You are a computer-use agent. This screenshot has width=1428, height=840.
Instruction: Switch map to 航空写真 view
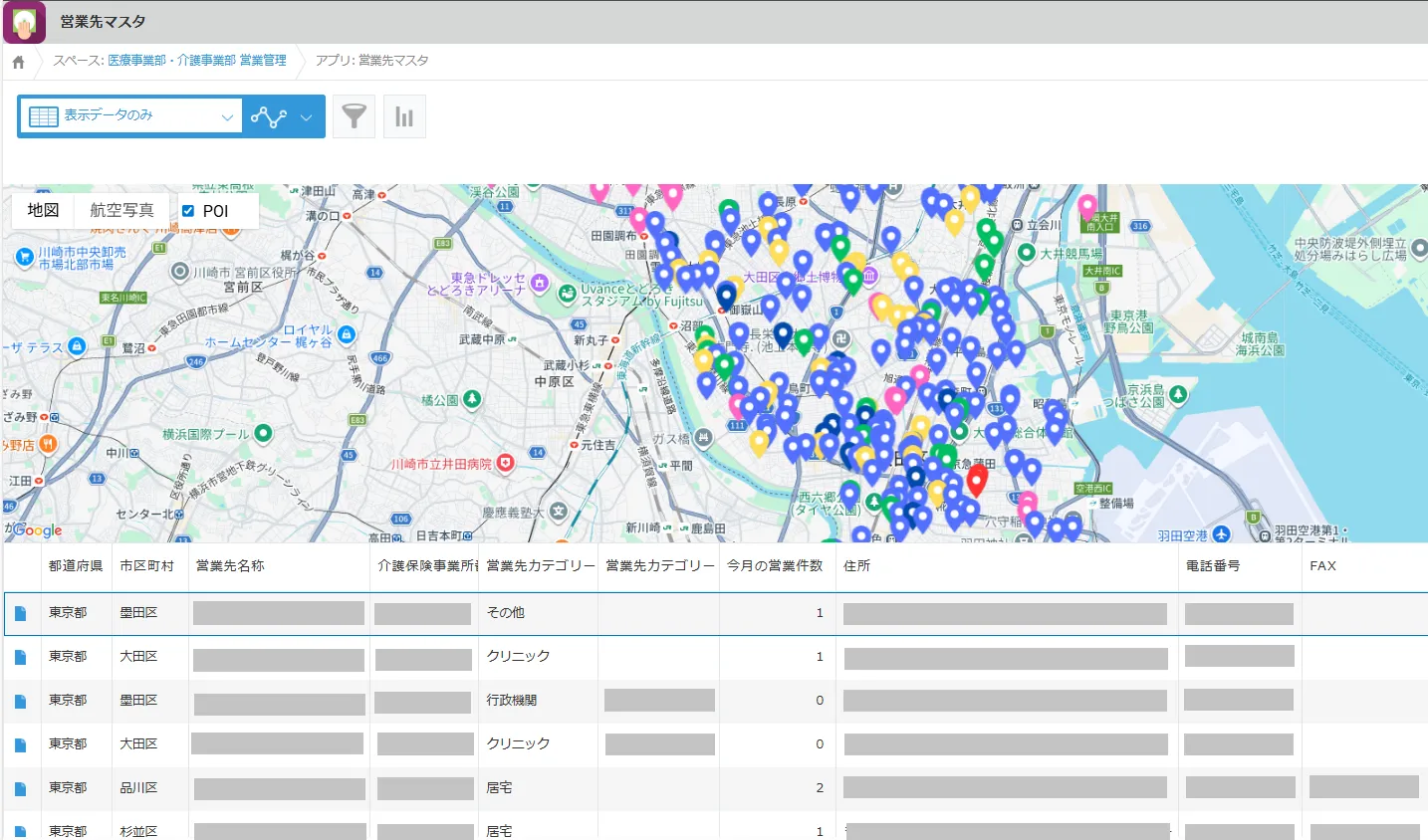pos(121,210)
